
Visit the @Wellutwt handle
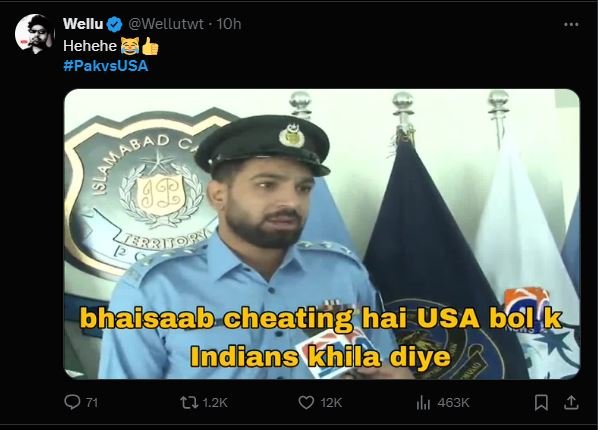point(166,24)
